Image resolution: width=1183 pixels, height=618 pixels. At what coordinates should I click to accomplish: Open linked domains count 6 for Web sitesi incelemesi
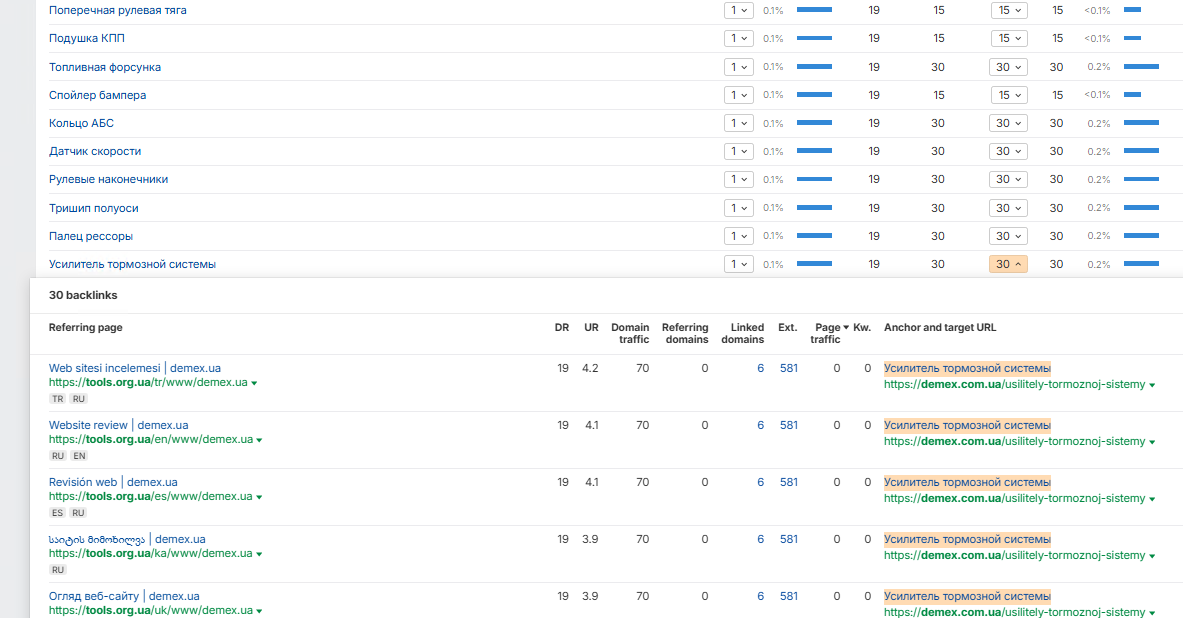[x=760, y=368]
